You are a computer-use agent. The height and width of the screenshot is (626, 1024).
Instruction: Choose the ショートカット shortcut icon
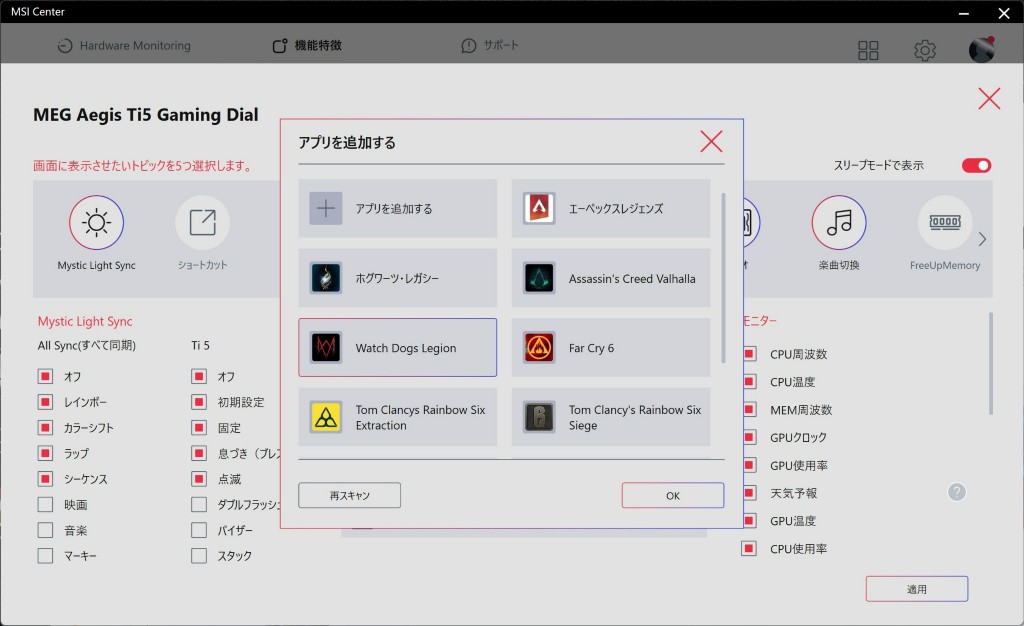coord(202,223)
